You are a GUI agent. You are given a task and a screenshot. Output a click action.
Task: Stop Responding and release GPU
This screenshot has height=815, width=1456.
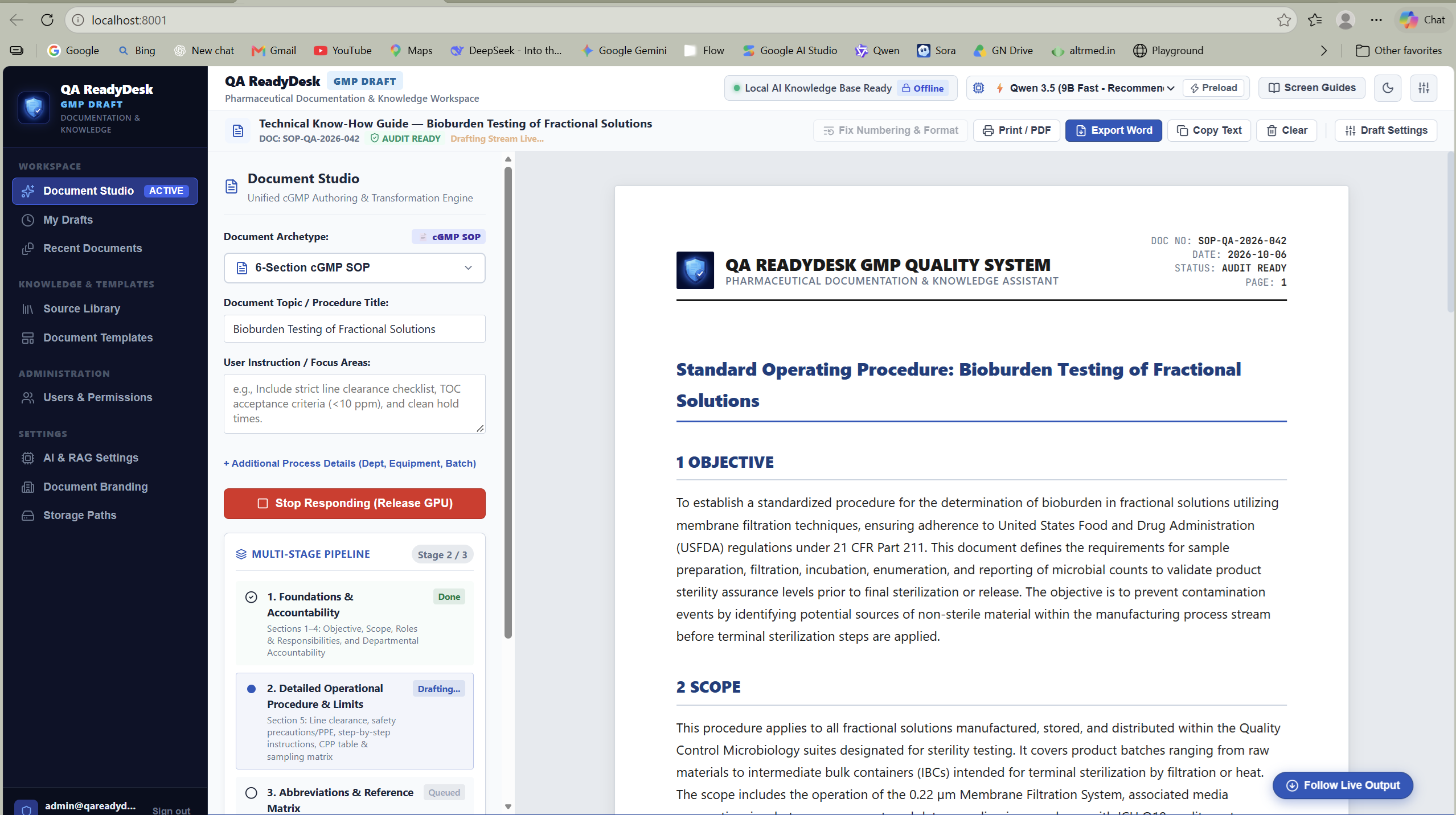(354, 503)
